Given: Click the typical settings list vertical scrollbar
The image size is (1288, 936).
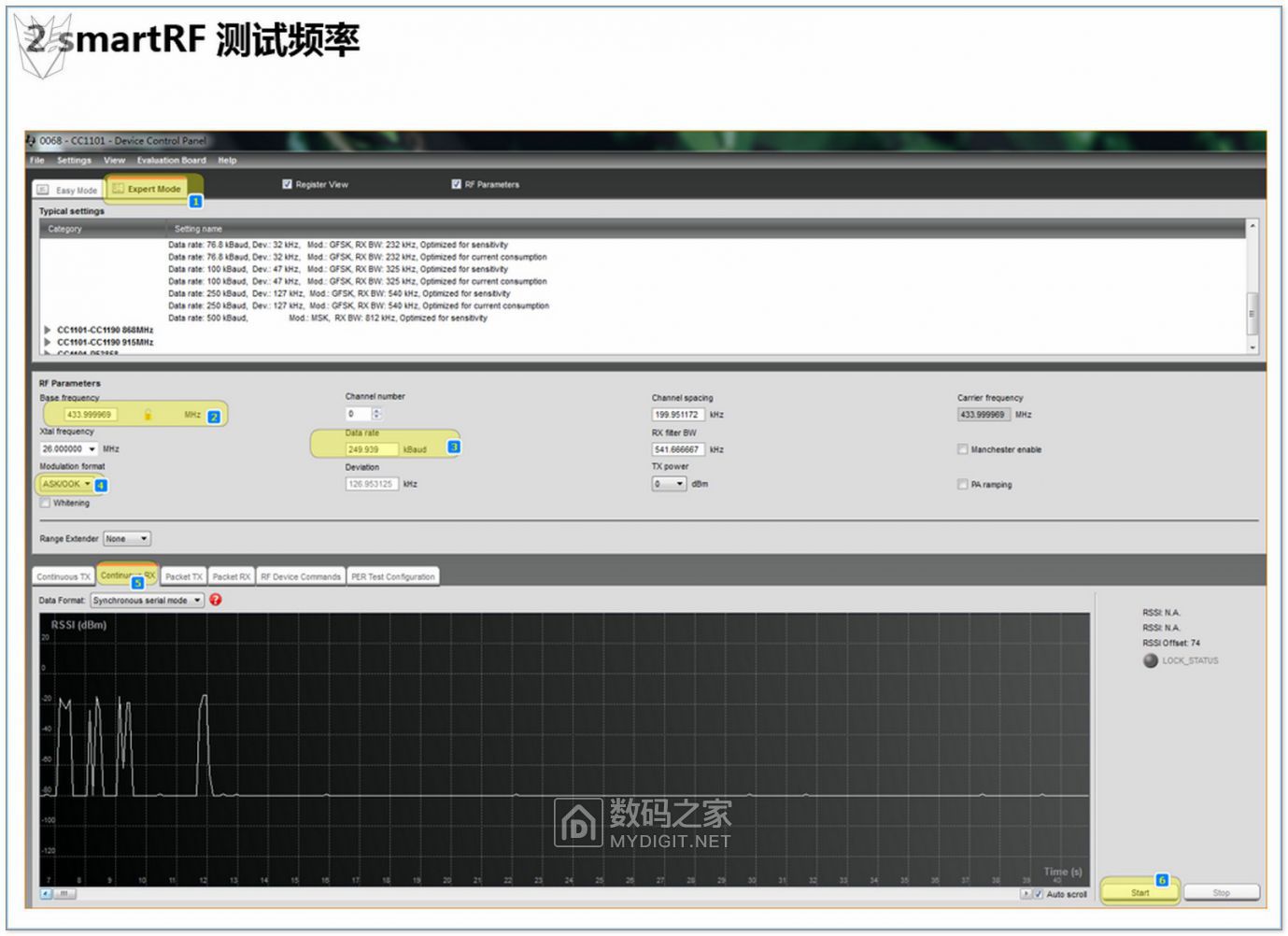Looking at the screenshot, I should (x=1253, y=310).
